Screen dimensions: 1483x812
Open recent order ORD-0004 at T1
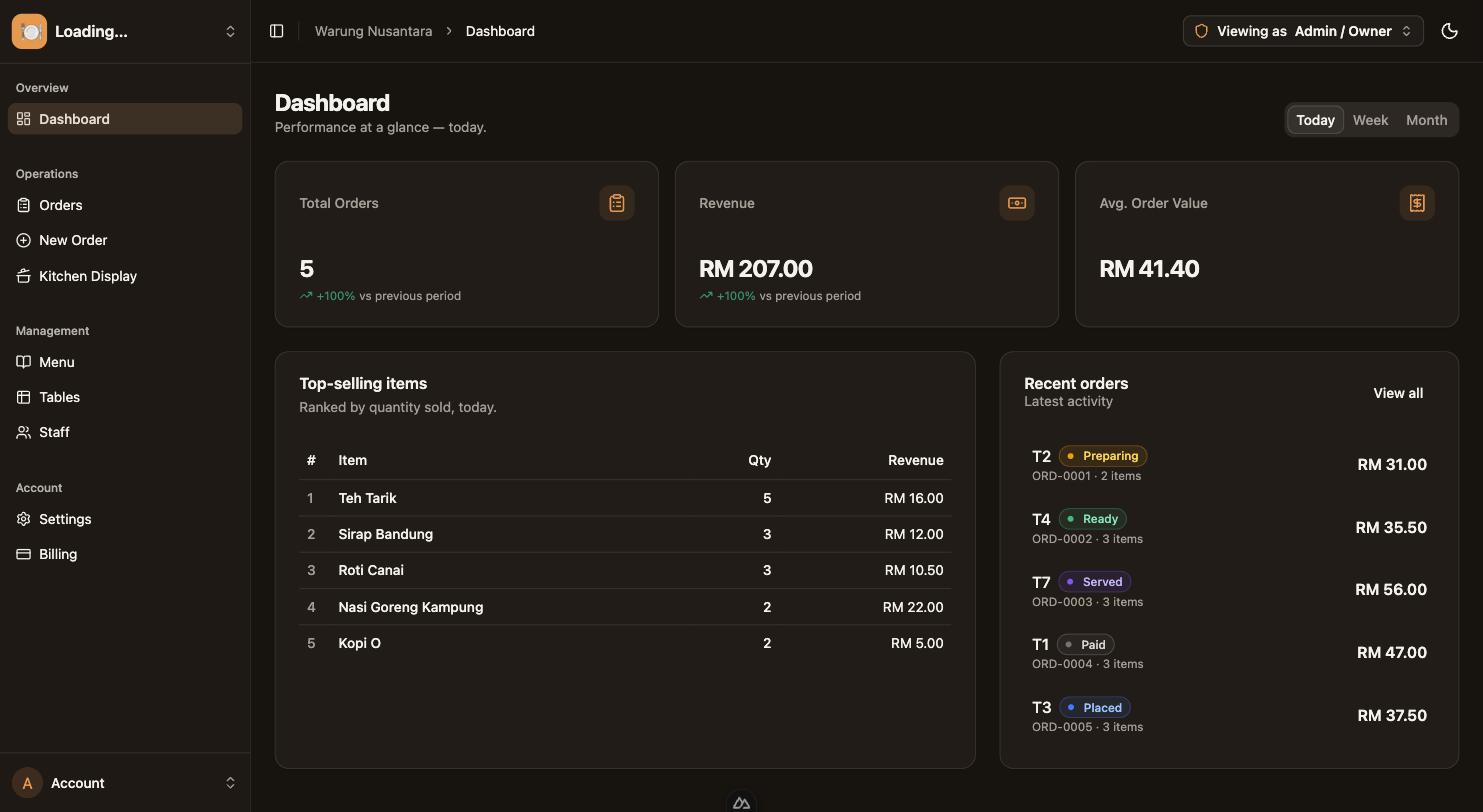click(x=1229, y=653)
